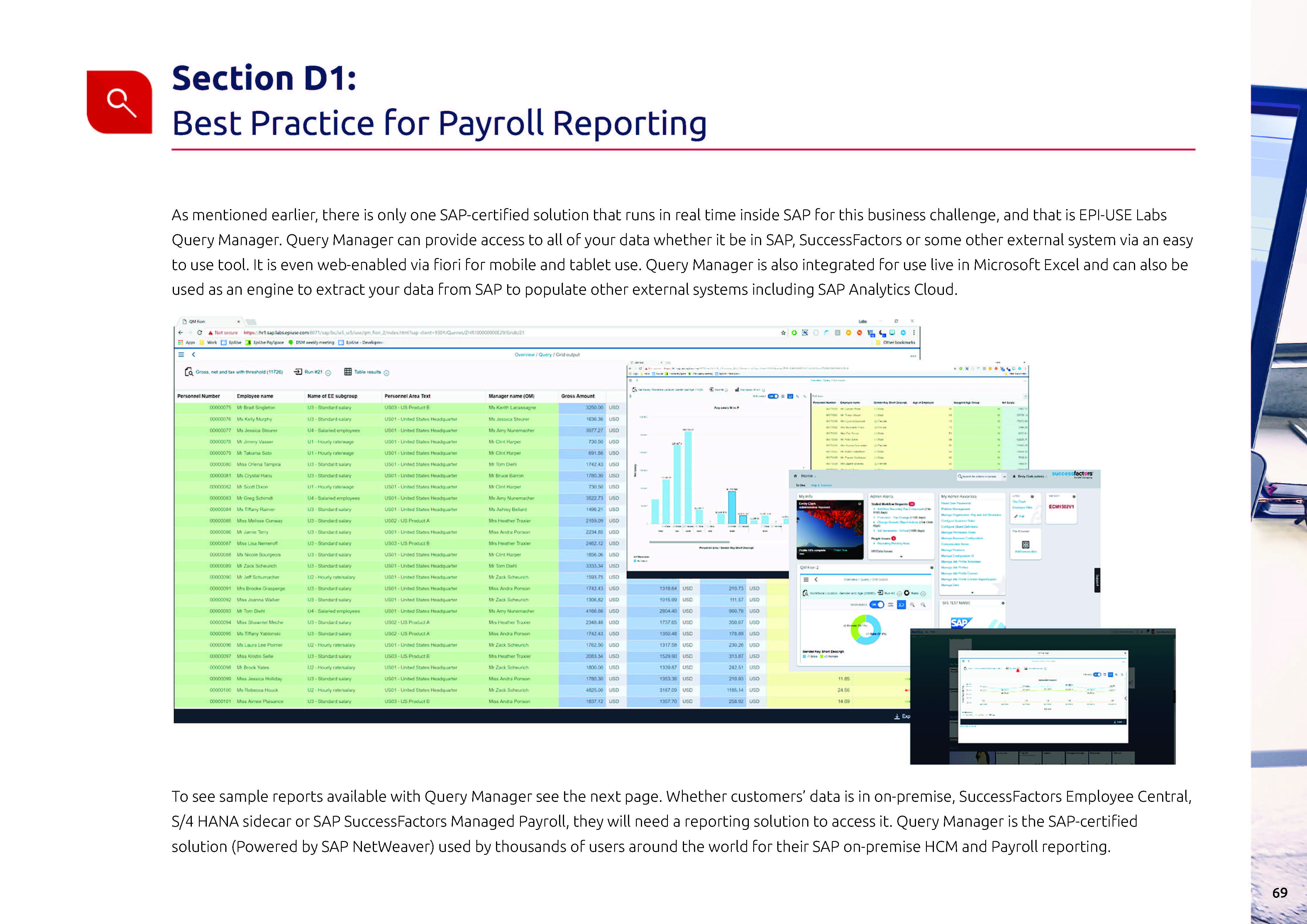
Task: Open the Chrome three-dot menu in main window
Action: tap(914, 333)
